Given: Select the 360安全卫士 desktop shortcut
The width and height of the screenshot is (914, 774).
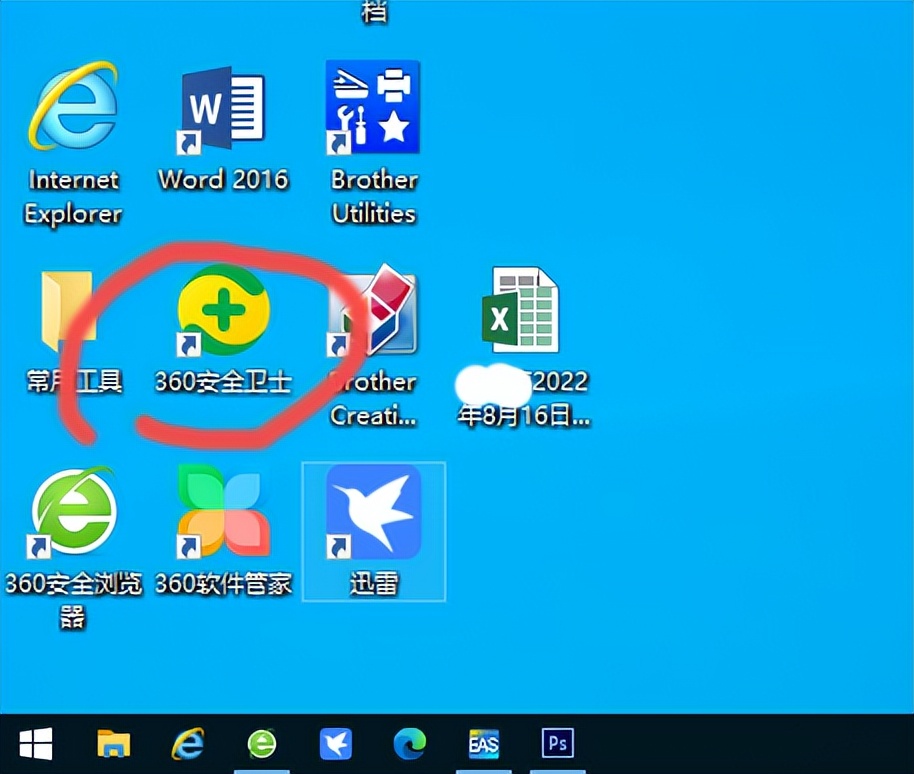Looking at the screenshot, I should (x=223, y=309).
